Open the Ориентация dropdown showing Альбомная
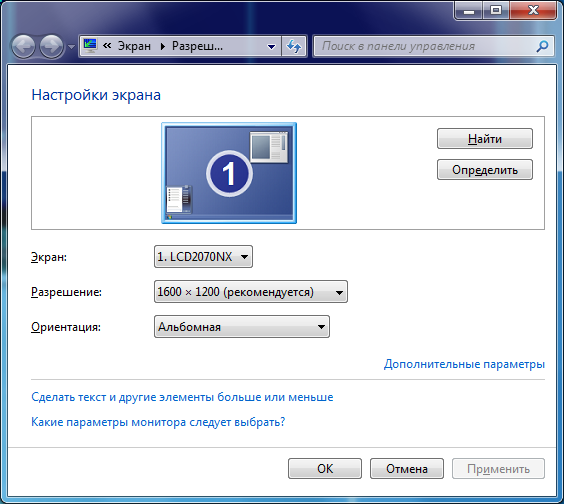 (242, 327)
